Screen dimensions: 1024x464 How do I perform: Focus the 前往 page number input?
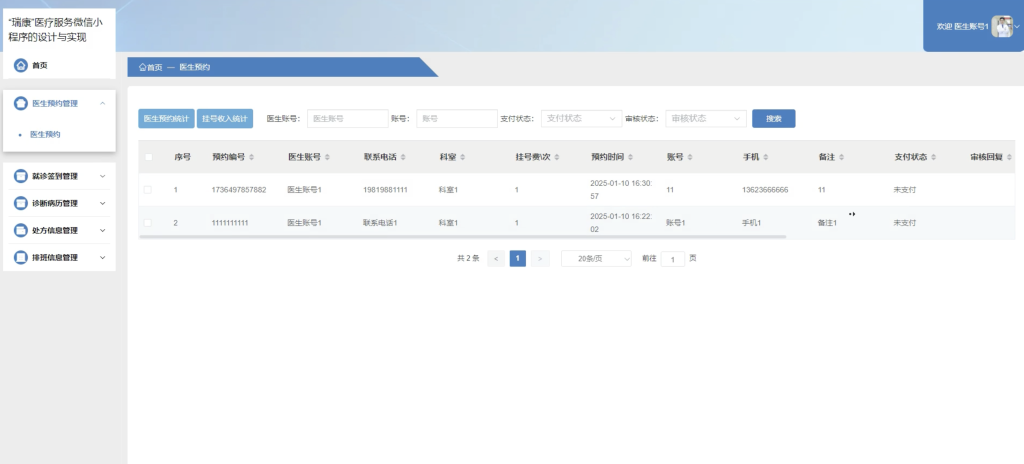click(673, 259)
